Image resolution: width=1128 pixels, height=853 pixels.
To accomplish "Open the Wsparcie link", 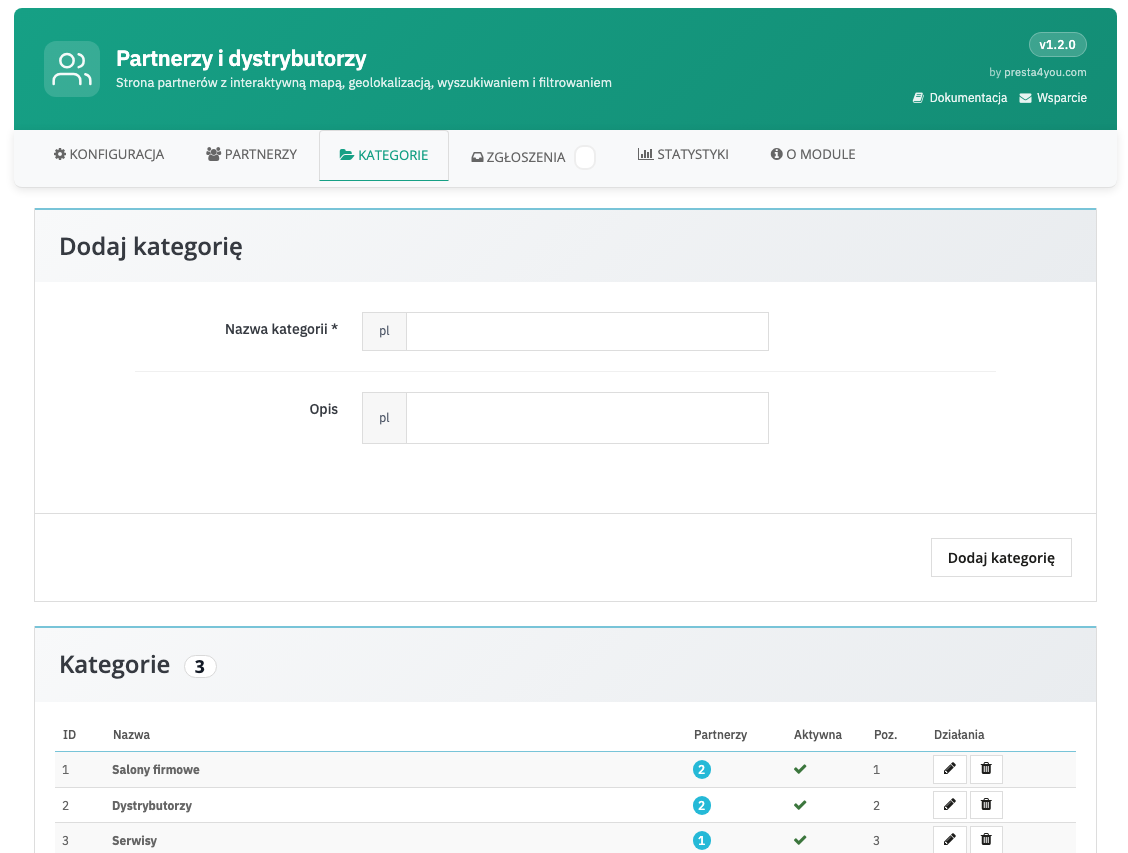I will [1053, 98].
